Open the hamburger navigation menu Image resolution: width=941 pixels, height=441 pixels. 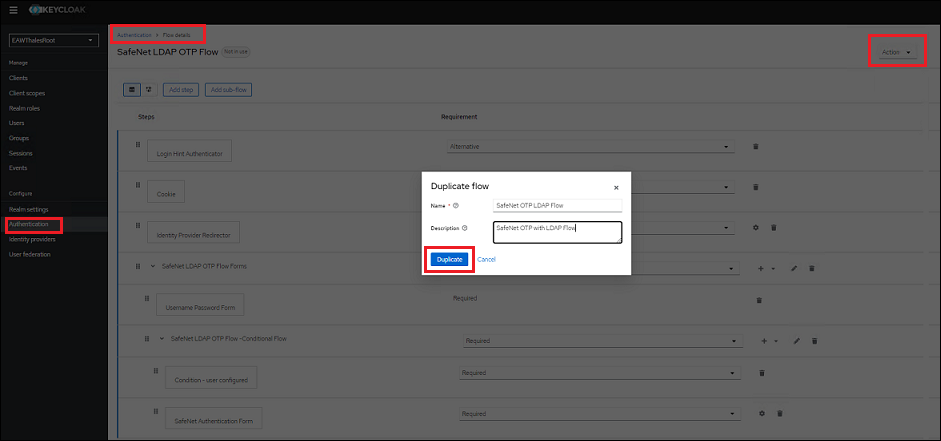(13, 9)
